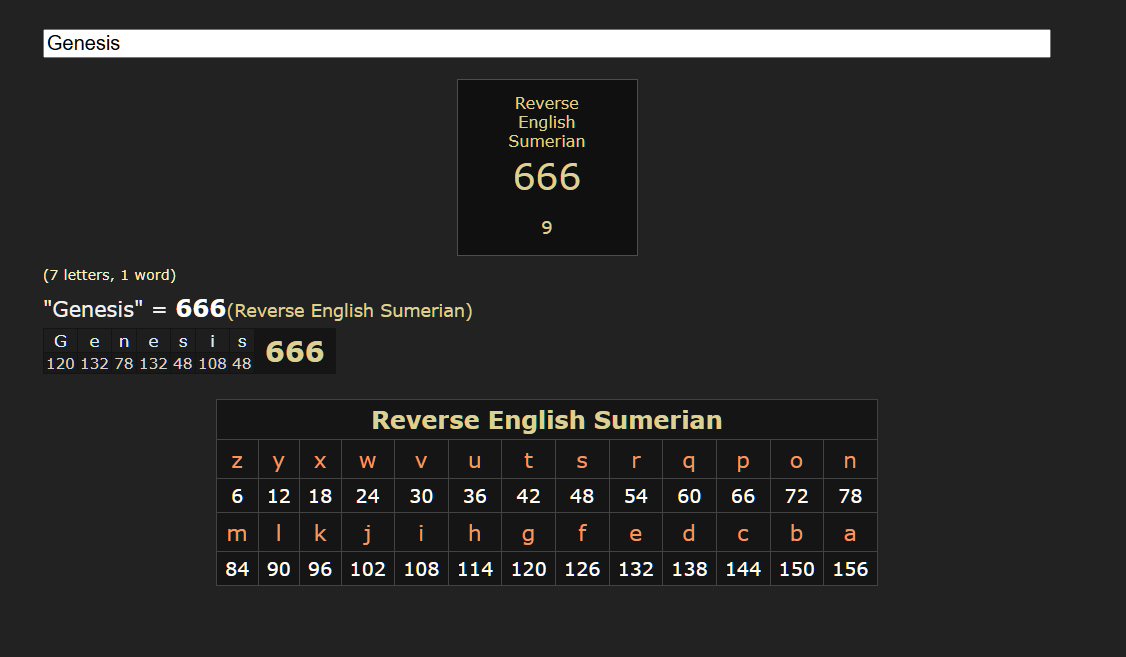Screen dimensions: 1126x657
Task: Click letter f in the cipher chart
Action: [582, 533]
